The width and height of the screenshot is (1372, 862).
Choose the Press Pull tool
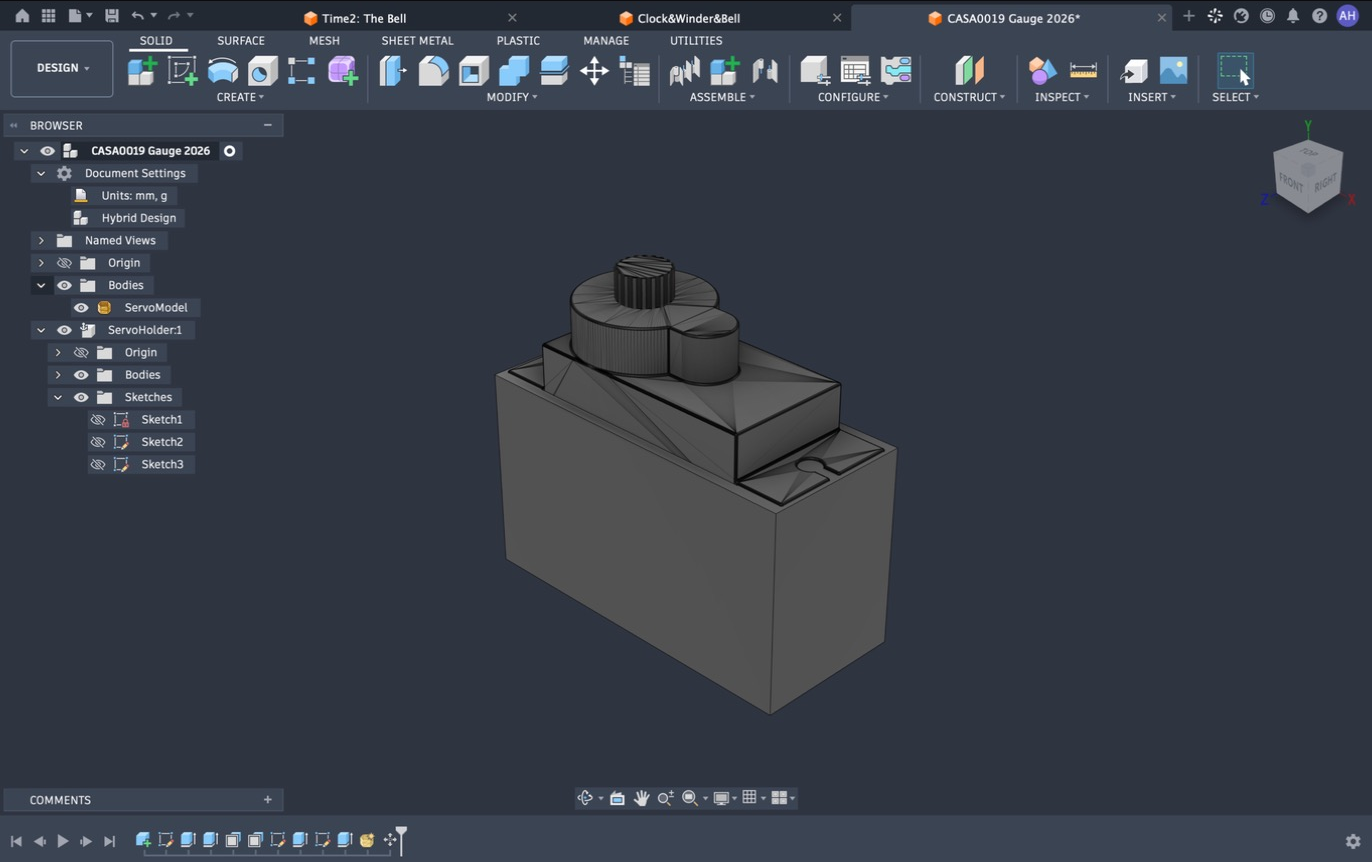click(393, 71)
